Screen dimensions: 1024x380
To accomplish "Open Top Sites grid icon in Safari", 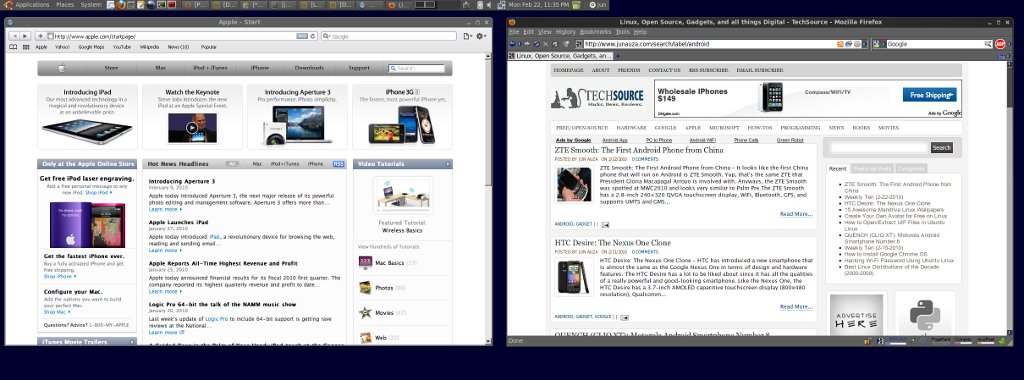I will click(x=26, y=47).
